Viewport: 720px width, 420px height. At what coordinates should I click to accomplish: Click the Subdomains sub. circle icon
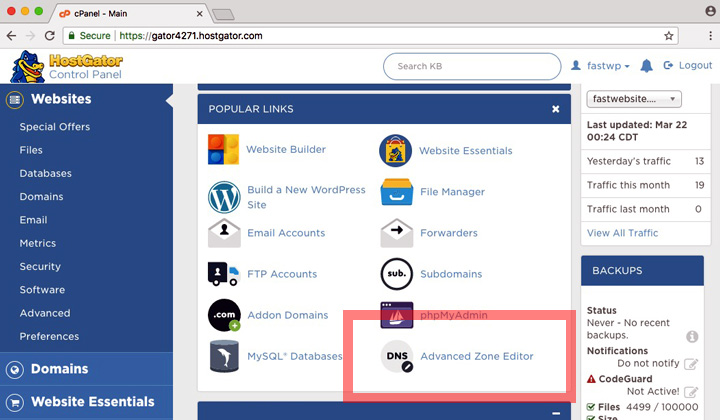(x=397, y=274)
